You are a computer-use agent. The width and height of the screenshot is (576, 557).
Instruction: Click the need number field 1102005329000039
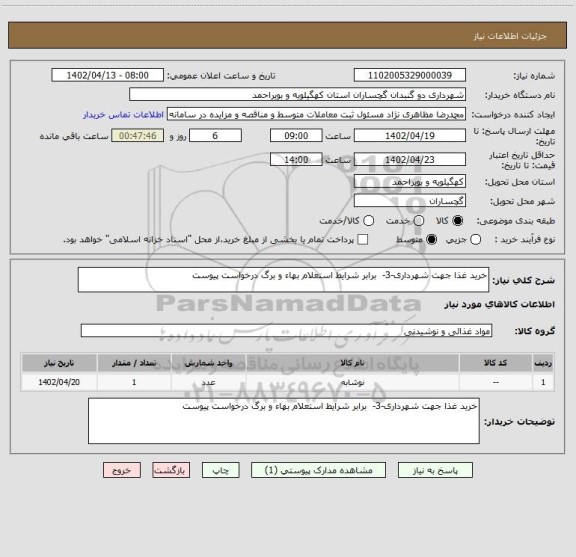[410, 75]
